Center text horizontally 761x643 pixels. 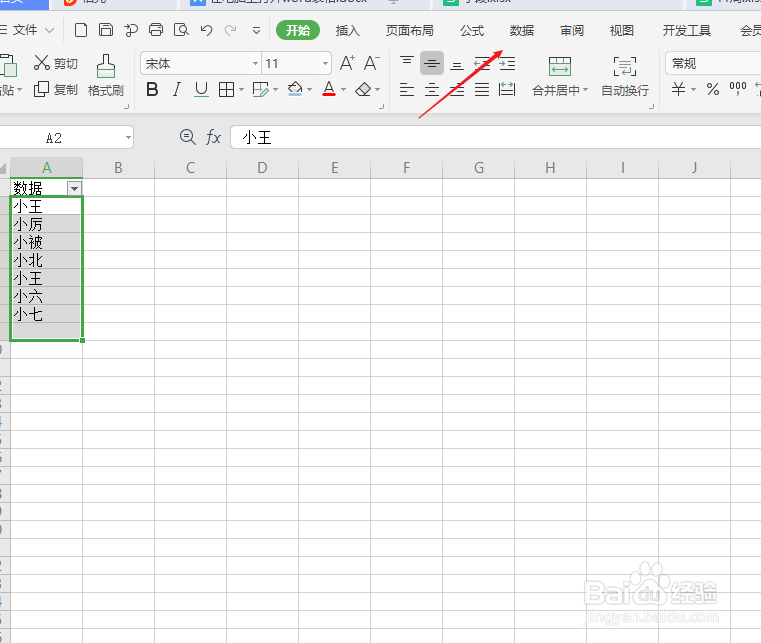pyautogui.click(x=431, y=89)
